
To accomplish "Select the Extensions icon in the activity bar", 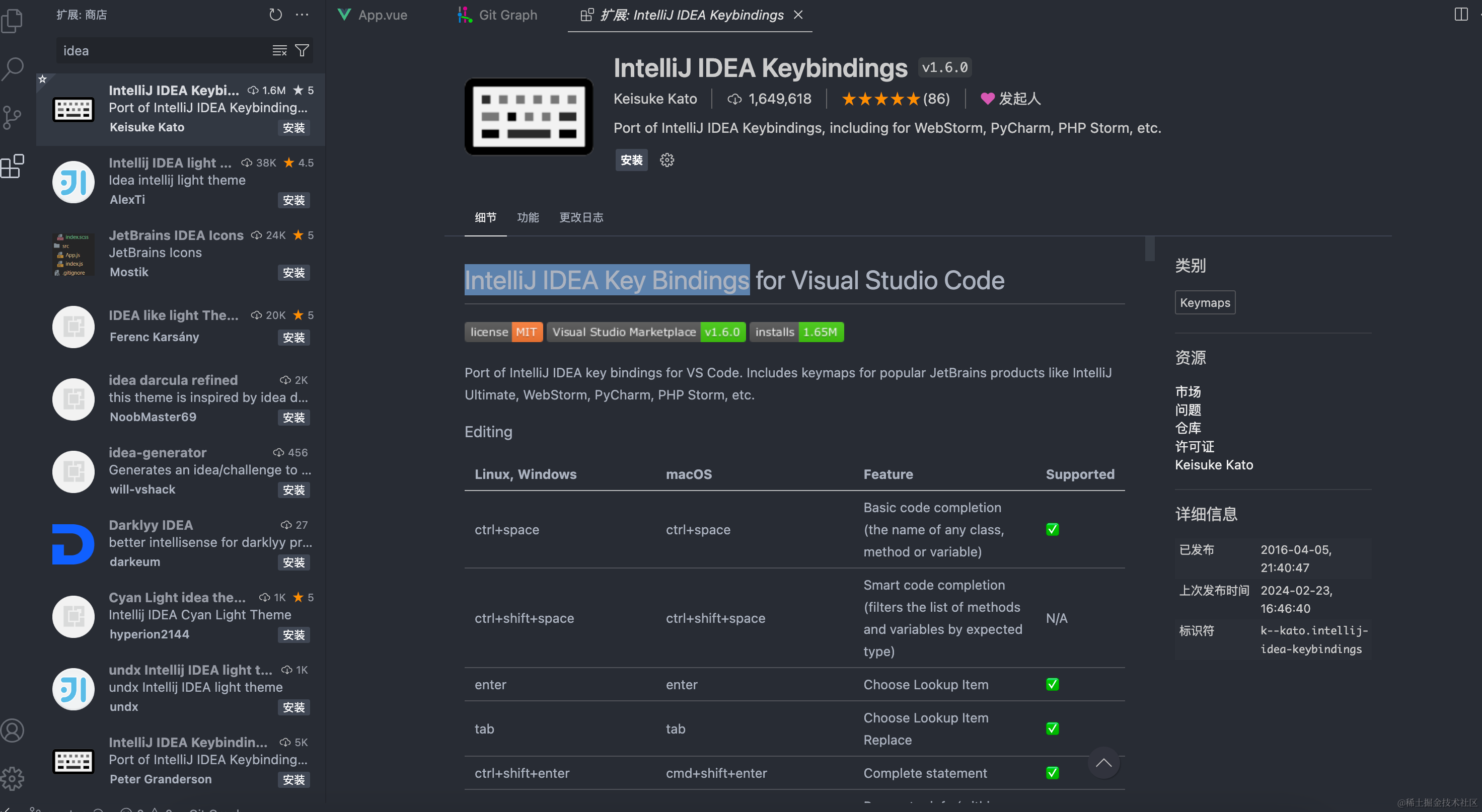I will point(13,166).
